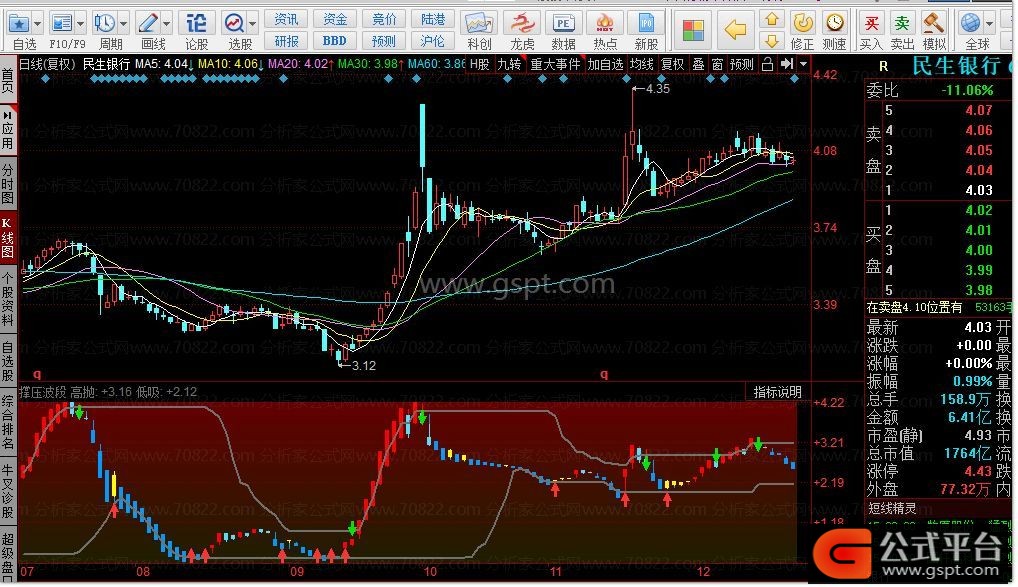
Task: Open the 数据 PE data icon
Action: pyautogui.click(x=563, y=24)
